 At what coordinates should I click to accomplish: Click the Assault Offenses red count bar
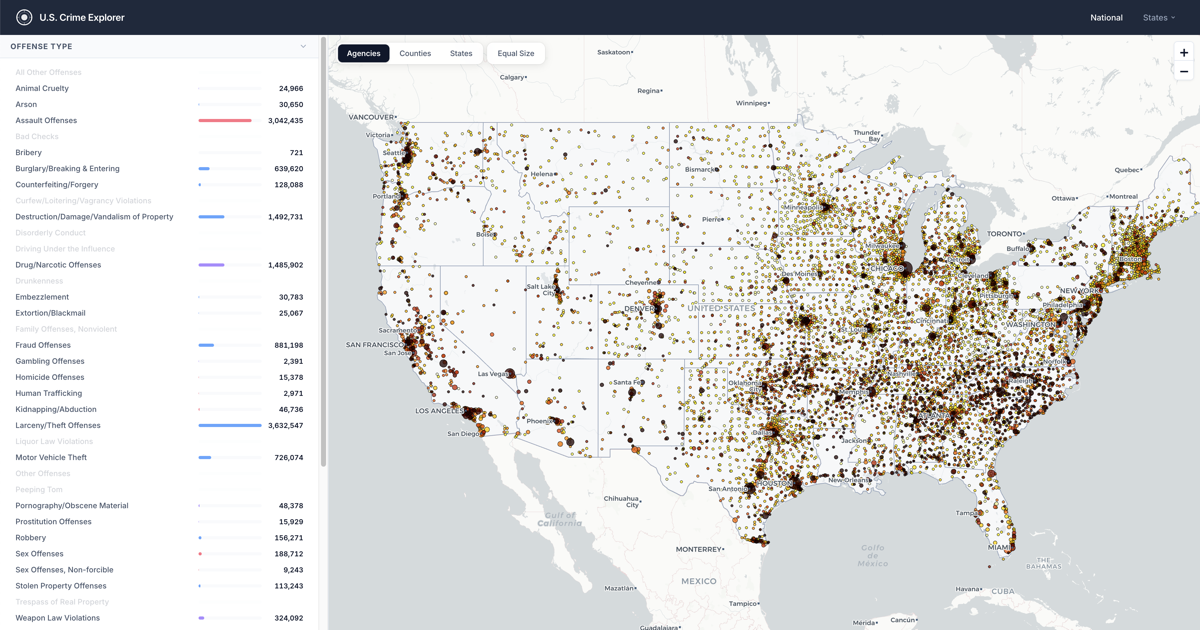coord(225,120)
